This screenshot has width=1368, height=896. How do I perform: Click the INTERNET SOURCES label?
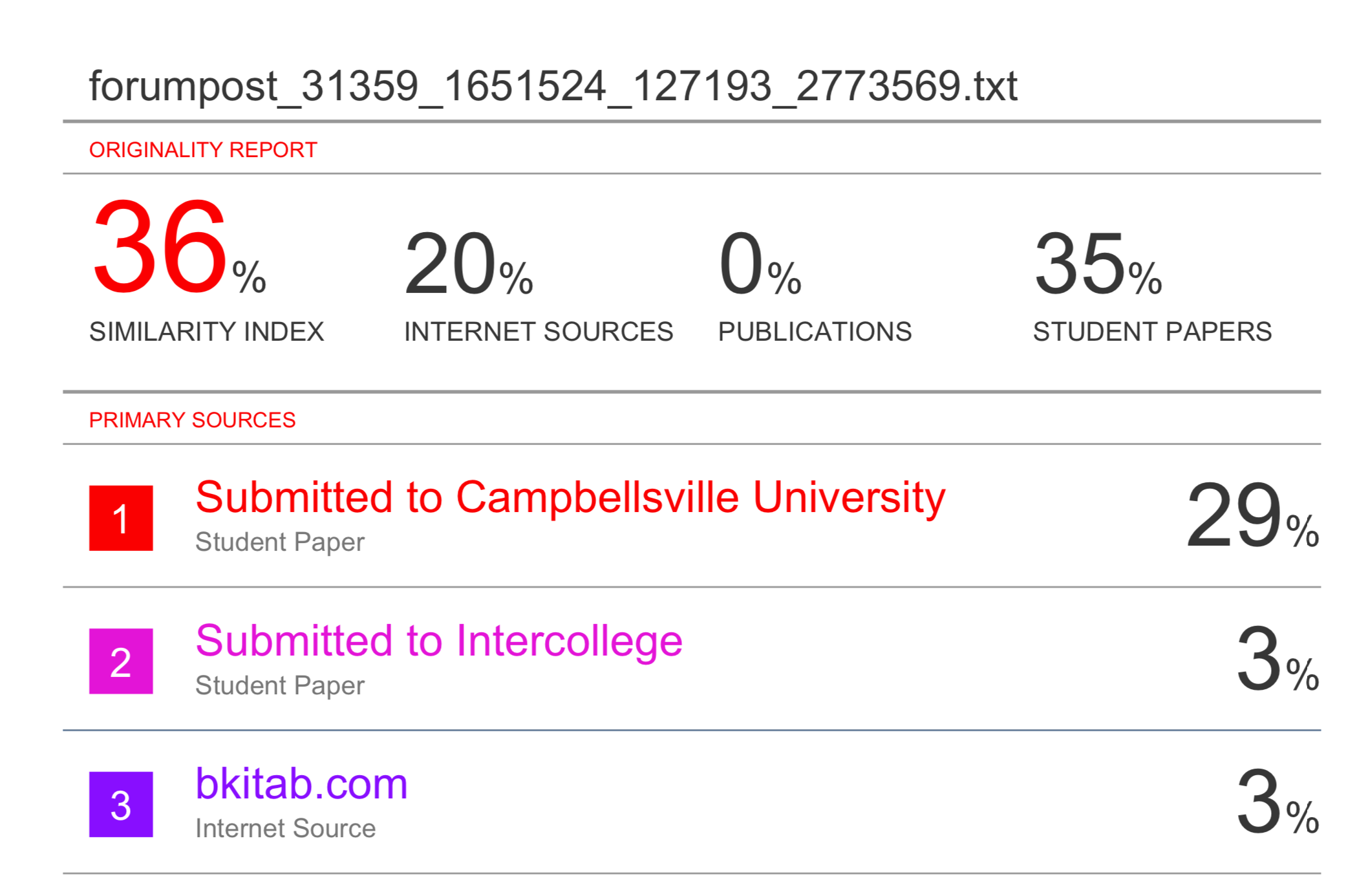click(x=539, y=332)
